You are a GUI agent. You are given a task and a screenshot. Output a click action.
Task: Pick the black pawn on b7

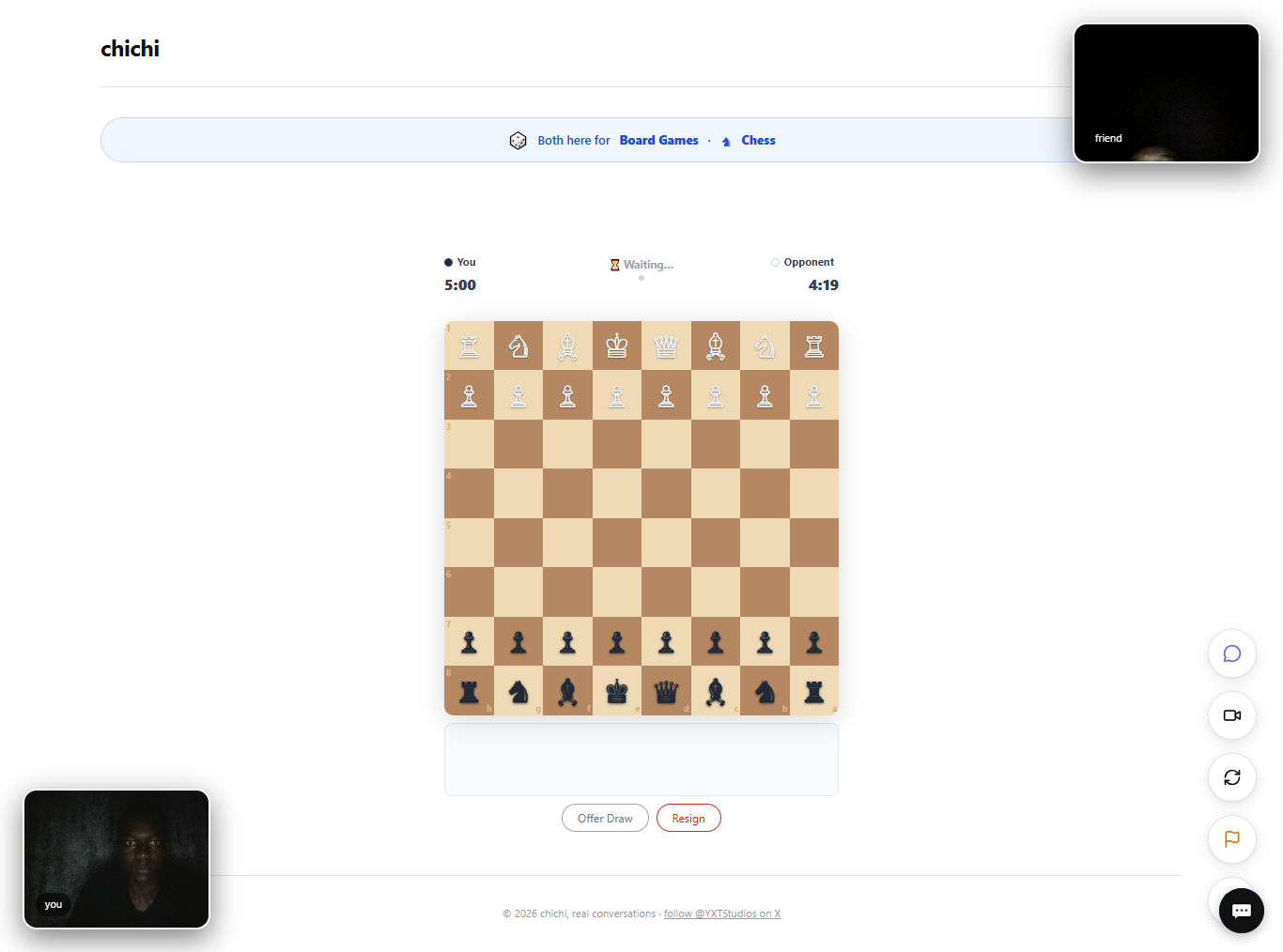(765, 642)
